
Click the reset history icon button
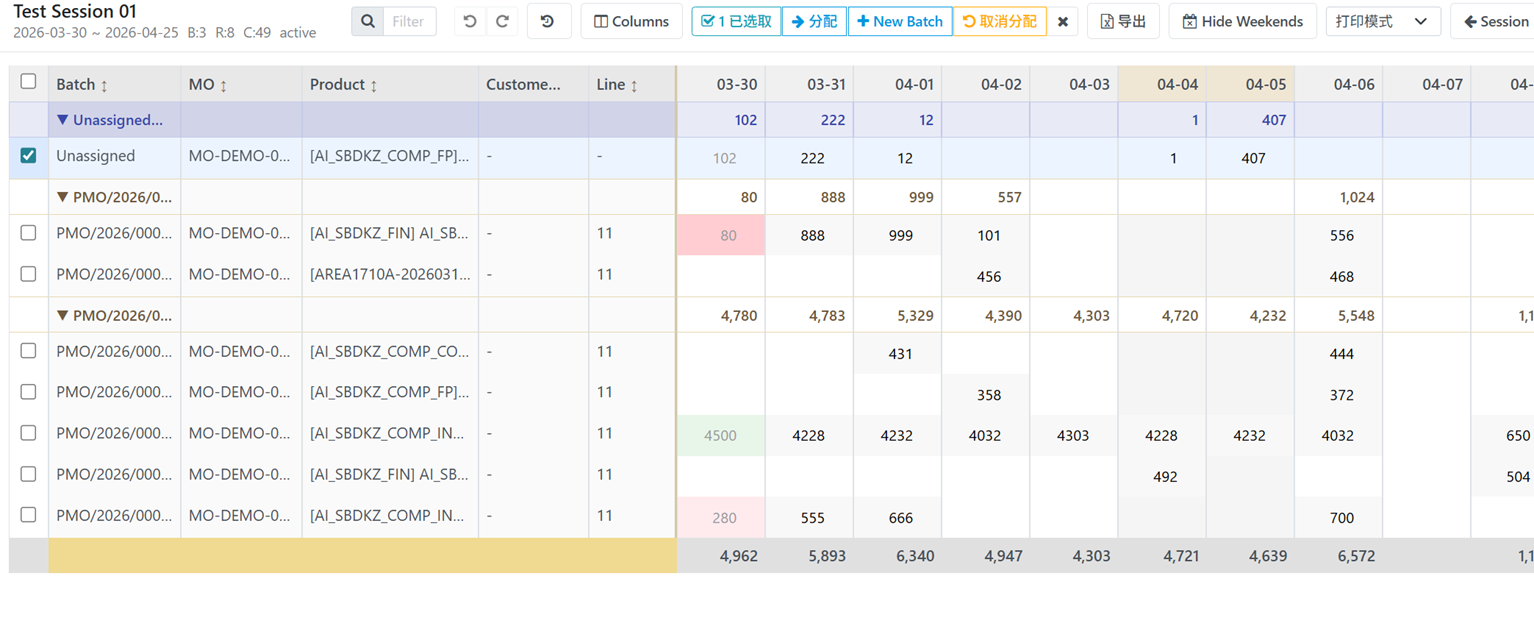click(547, 21)
